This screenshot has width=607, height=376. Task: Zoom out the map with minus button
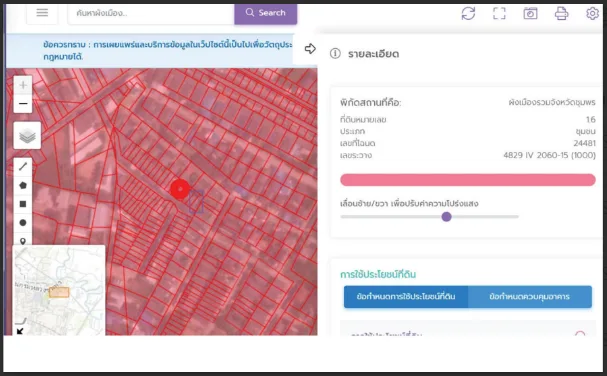[23, 104]
